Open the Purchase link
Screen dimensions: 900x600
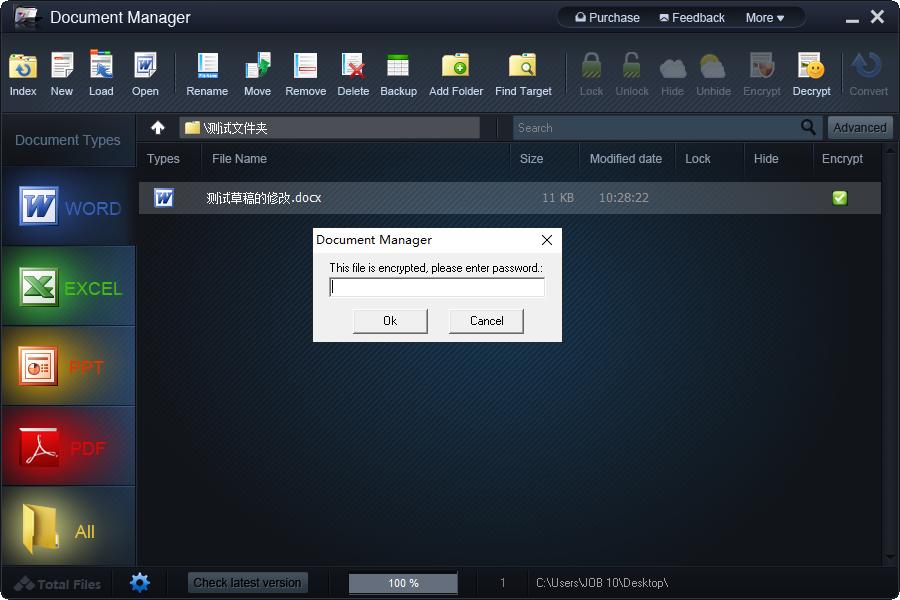(607, 18)
